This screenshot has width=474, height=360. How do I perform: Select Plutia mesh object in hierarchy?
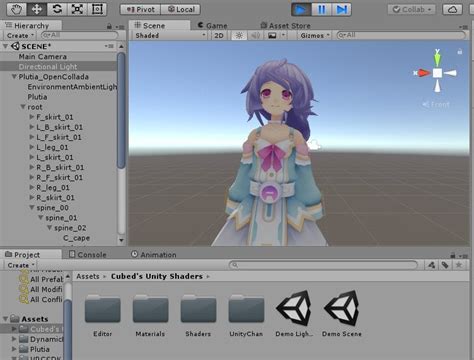tap(37, 97)
